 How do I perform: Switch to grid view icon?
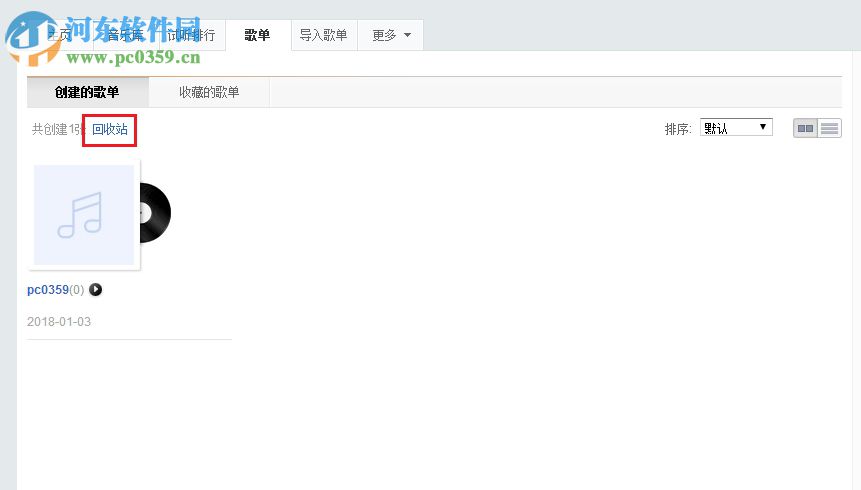pos(806,129)
